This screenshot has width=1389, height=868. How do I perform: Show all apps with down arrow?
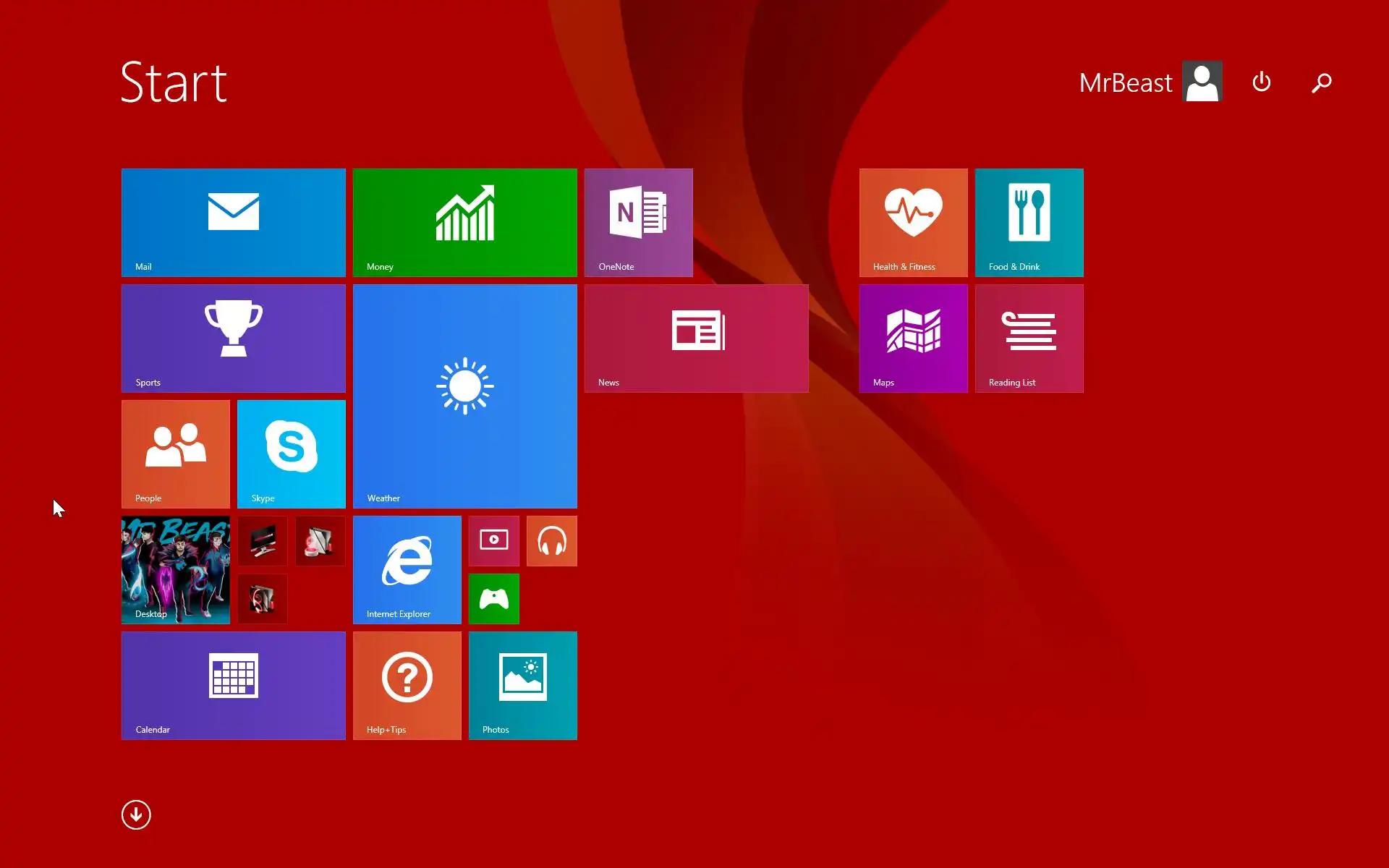pyautogui.click(x=136, y=814)
